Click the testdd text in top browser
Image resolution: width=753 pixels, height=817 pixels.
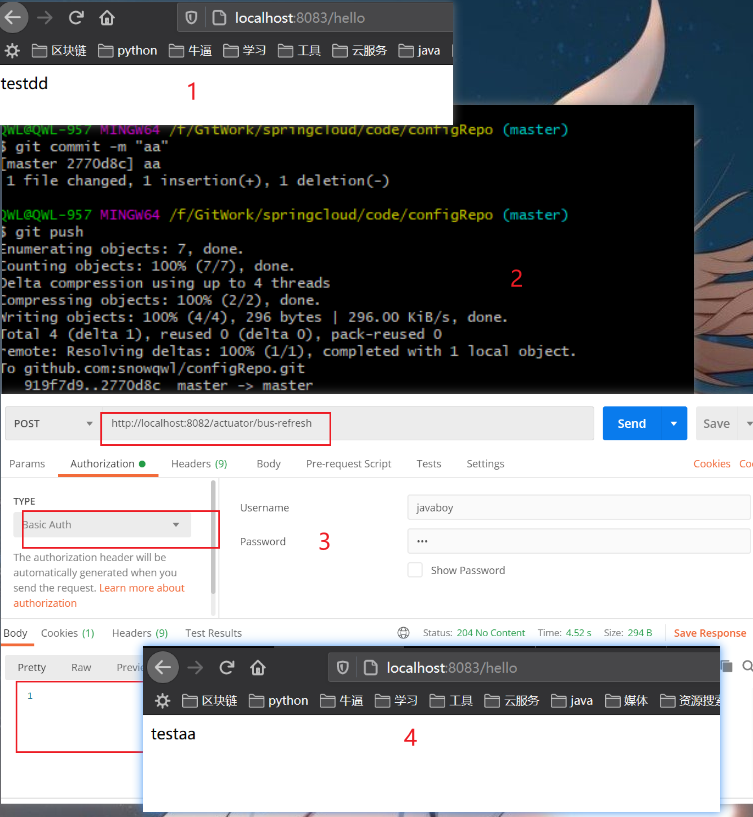(24, 83)
